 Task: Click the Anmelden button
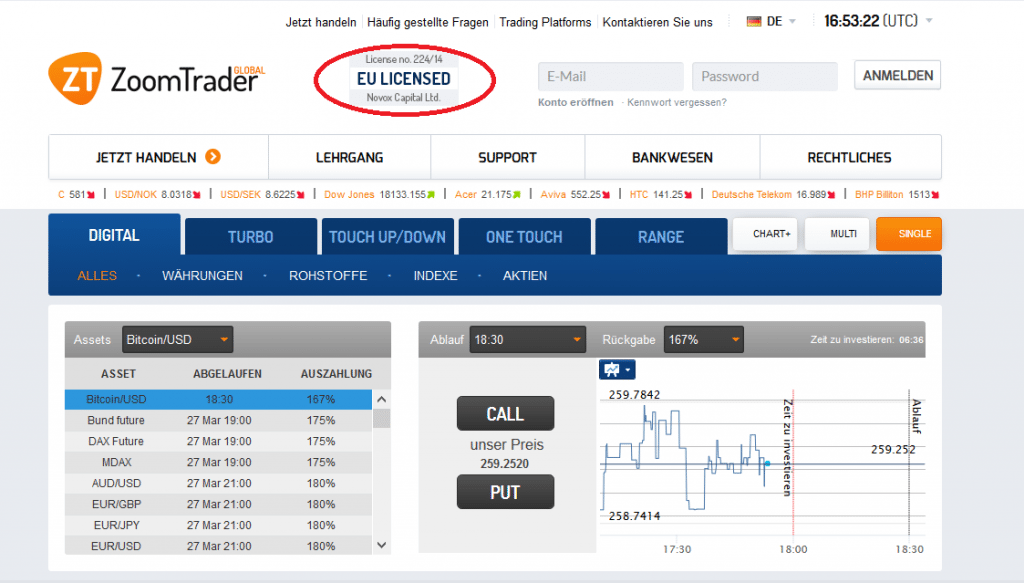coord(898,75)
